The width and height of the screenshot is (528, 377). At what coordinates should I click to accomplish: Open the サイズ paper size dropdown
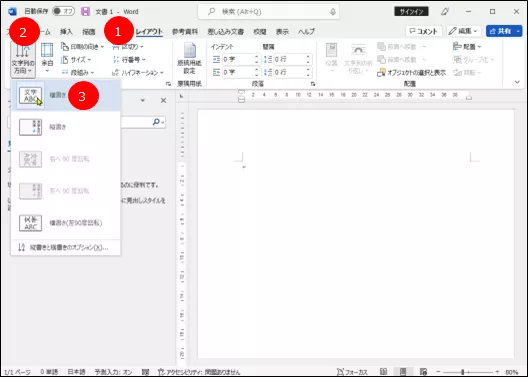[x=76, y=60]
